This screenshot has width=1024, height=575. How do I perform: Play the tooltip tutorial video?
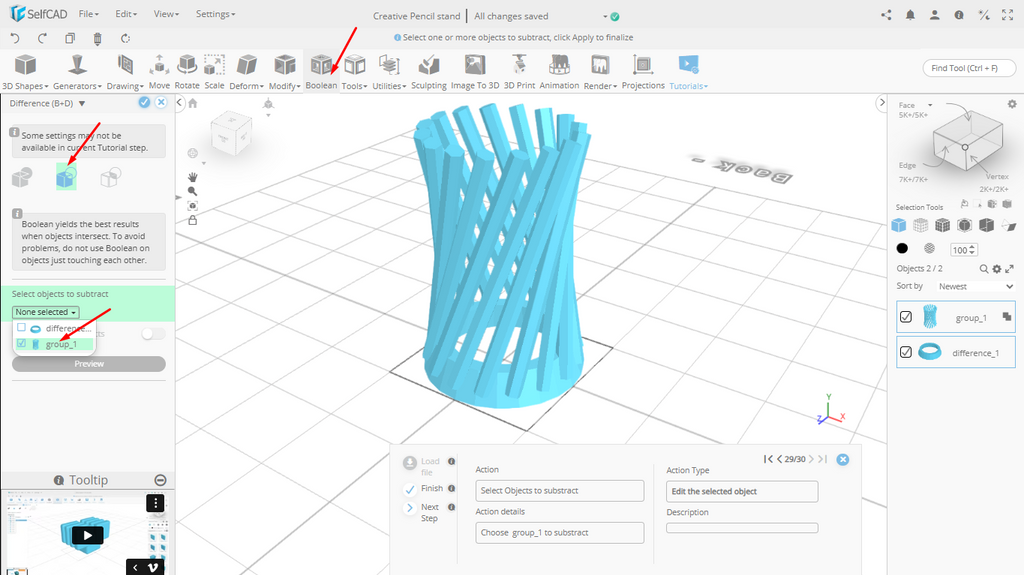click(87, 536)
